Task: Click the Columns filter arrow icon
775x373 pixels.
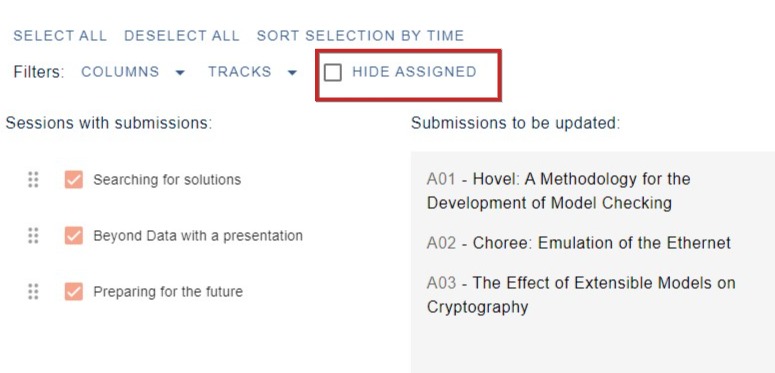Action: pos(180,73)
